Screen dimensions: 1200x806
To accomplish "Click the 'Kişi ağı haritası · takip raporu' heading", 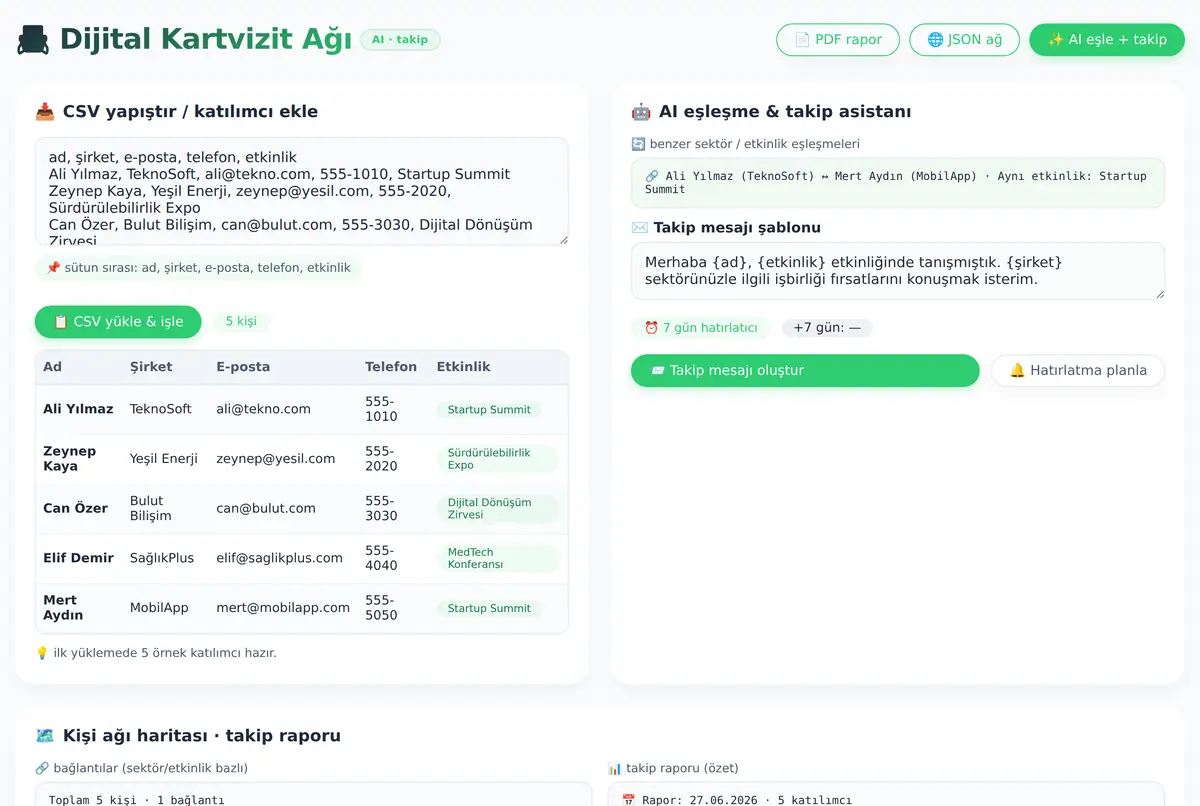I will [188, 736].
